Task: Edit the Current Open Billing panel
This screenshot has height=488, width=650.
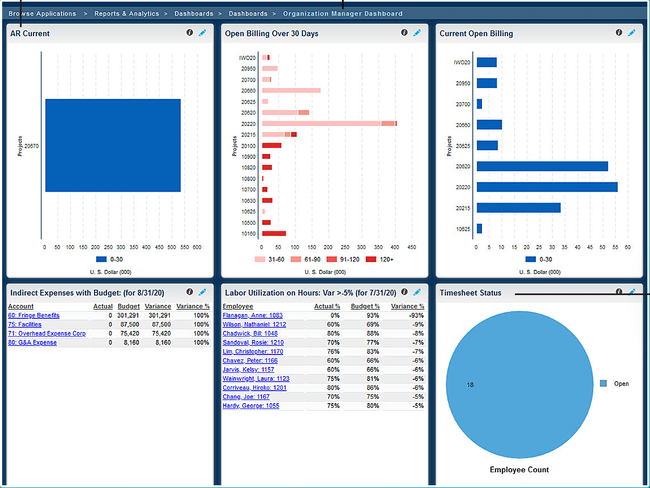Action: coord(632,33)
